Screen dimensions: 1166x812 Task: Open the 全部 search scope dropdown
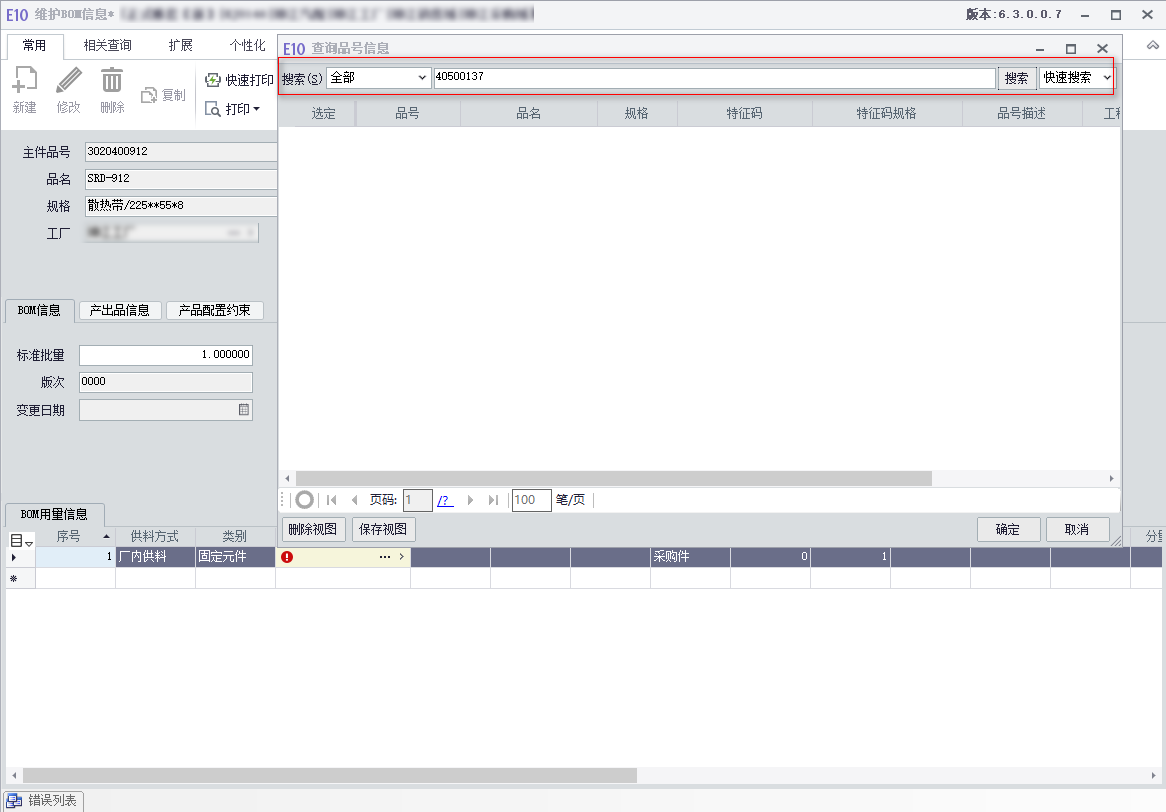coord(379,77)
